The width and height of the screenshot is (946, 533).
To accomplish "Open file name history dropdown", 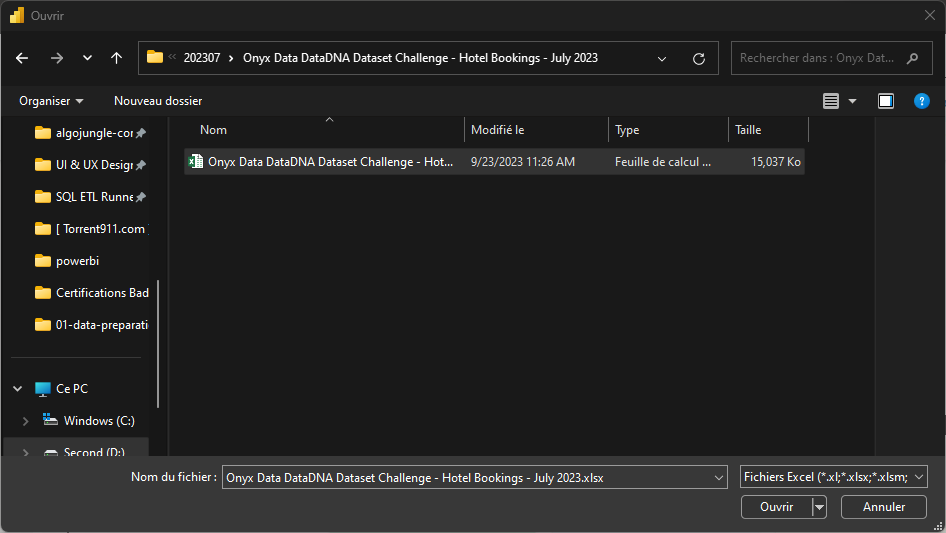I will tap(719, 477).
